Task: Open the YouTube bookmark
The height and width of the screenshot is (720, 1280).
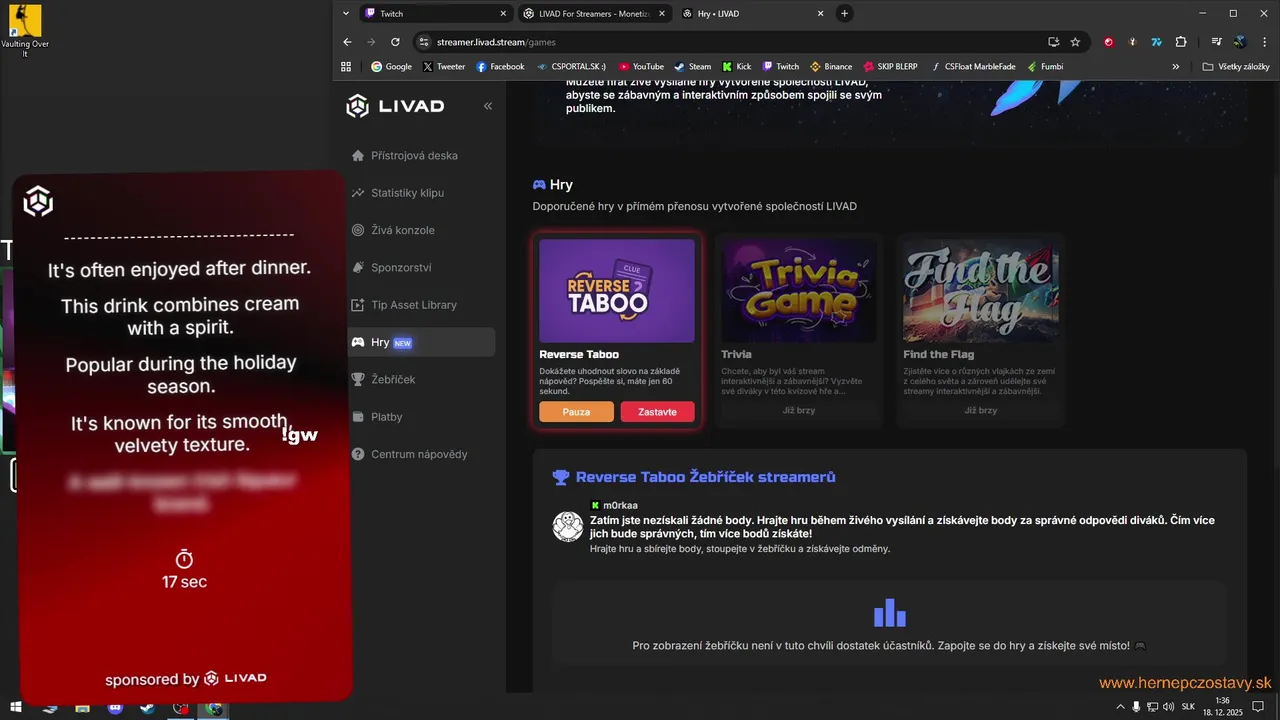Action: pyautogui.click(x=641, y=67)
